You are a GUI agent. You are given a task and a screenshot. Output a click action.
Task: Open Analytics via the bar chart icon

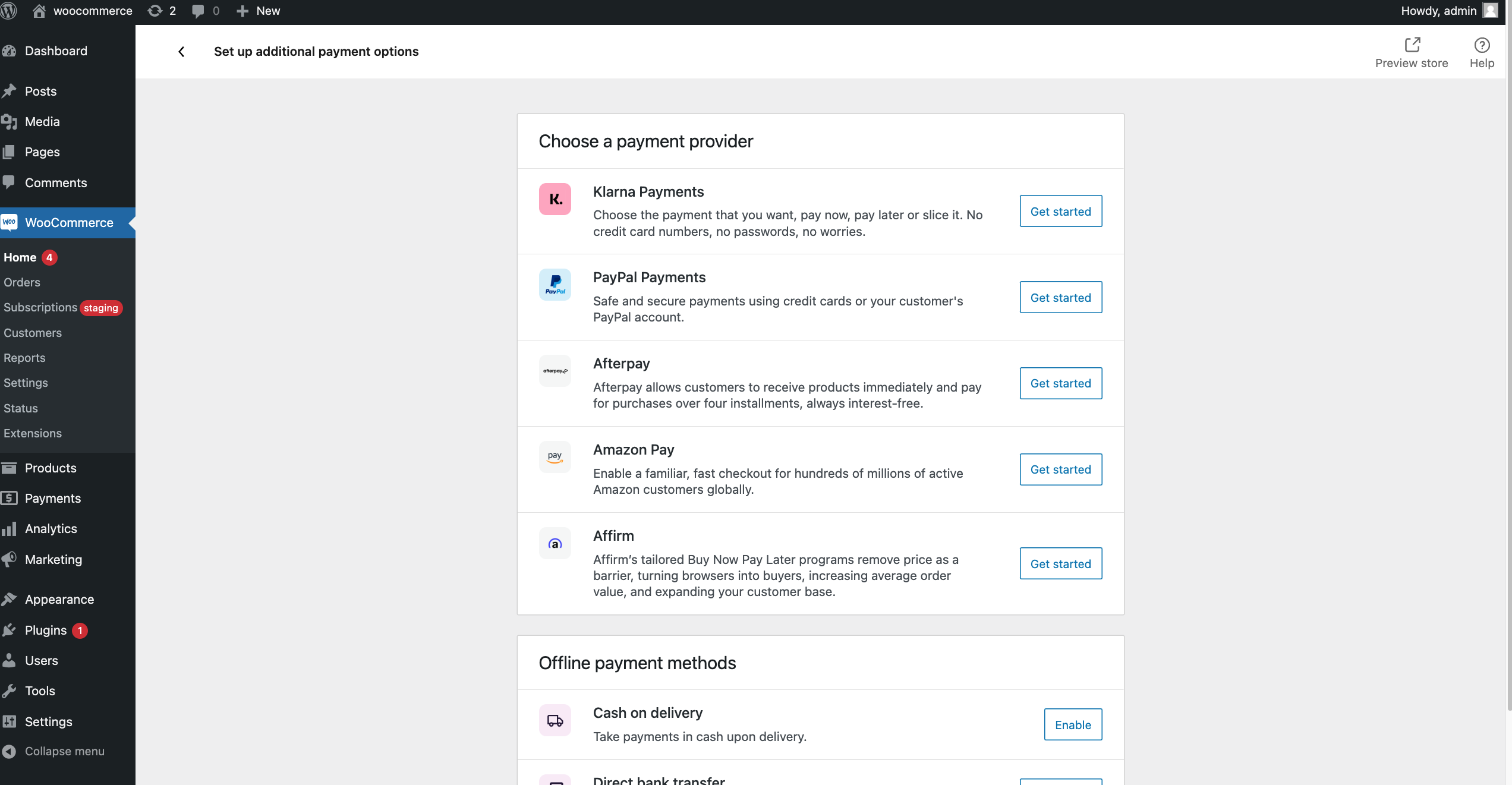[10, 528]
